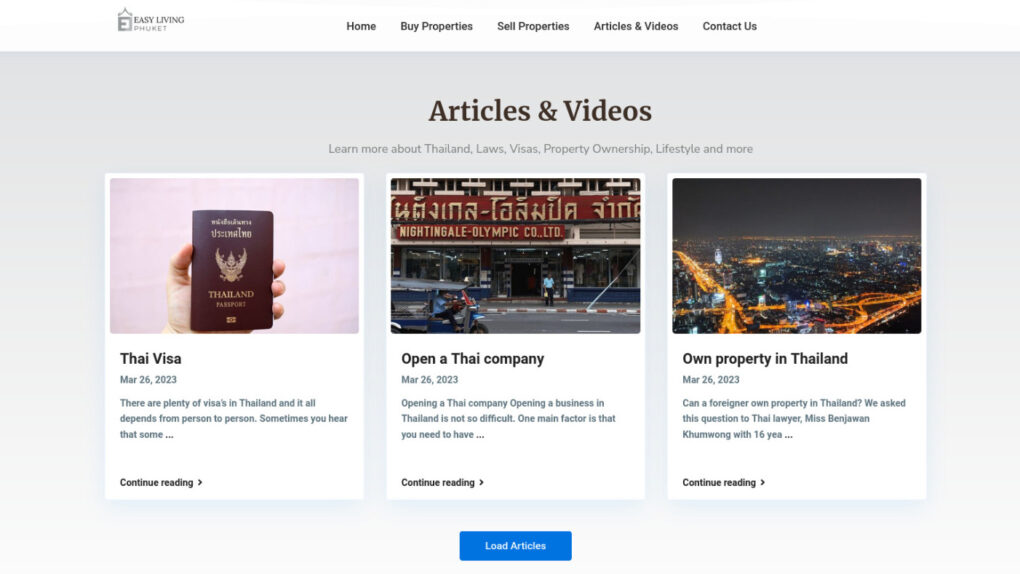Click the Own property article date text

pos(710,379)
